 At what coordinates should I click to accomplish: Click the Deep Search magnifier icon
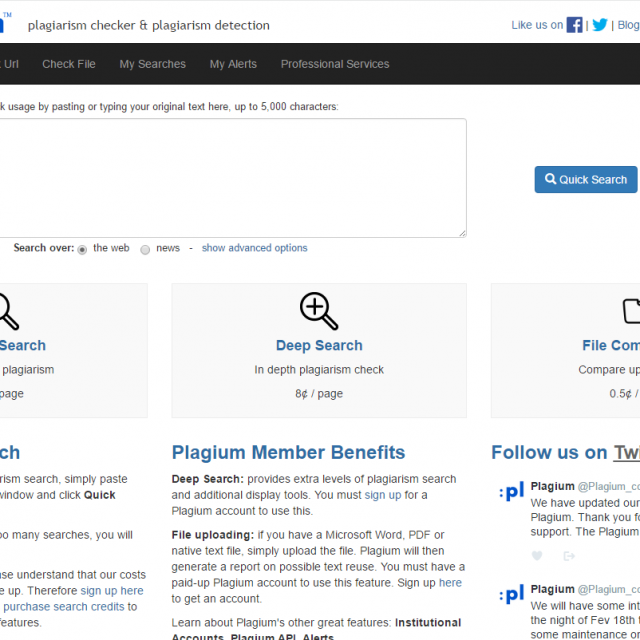click(319, 311)
